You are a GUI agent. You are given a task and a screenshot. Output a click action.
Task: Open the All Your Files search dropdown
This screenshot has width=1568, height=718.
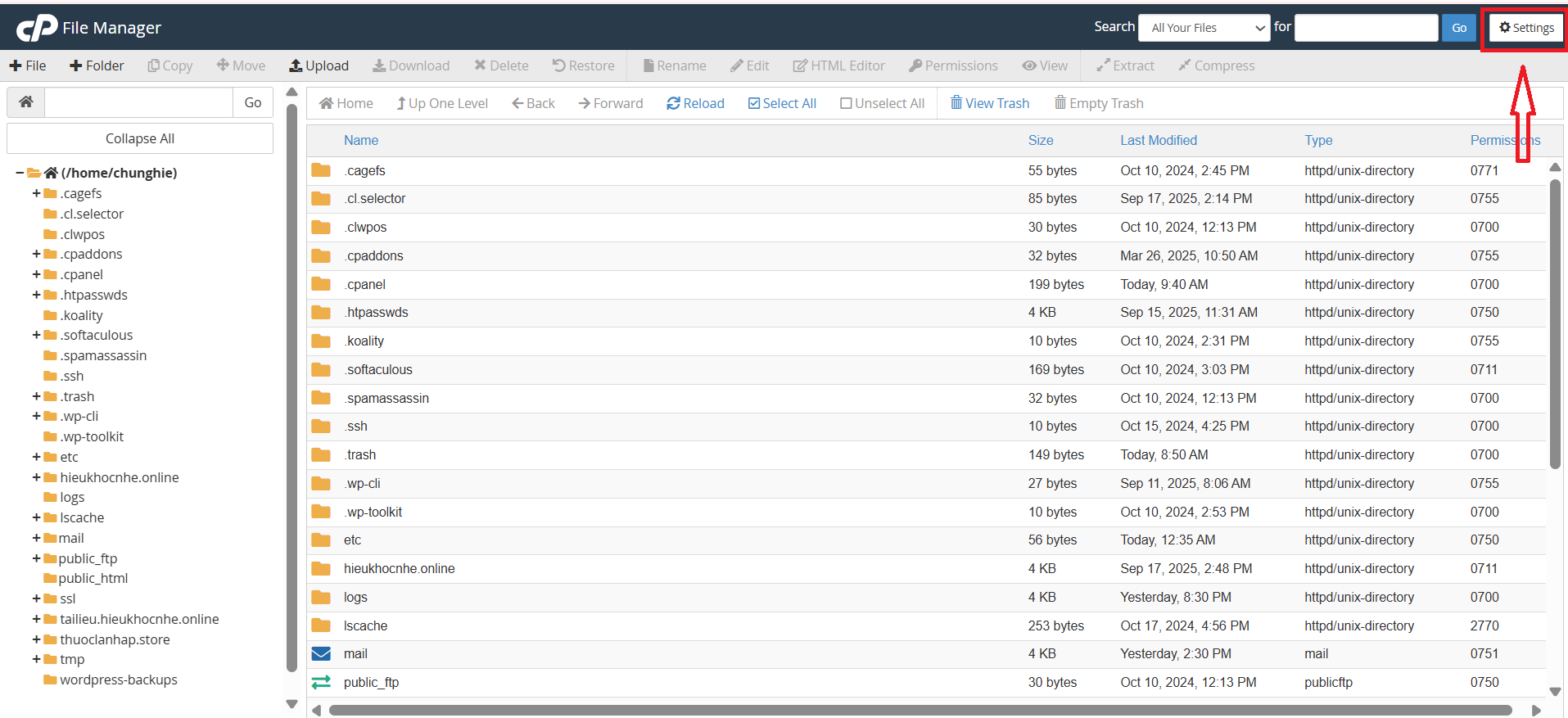pos(1204,28)
